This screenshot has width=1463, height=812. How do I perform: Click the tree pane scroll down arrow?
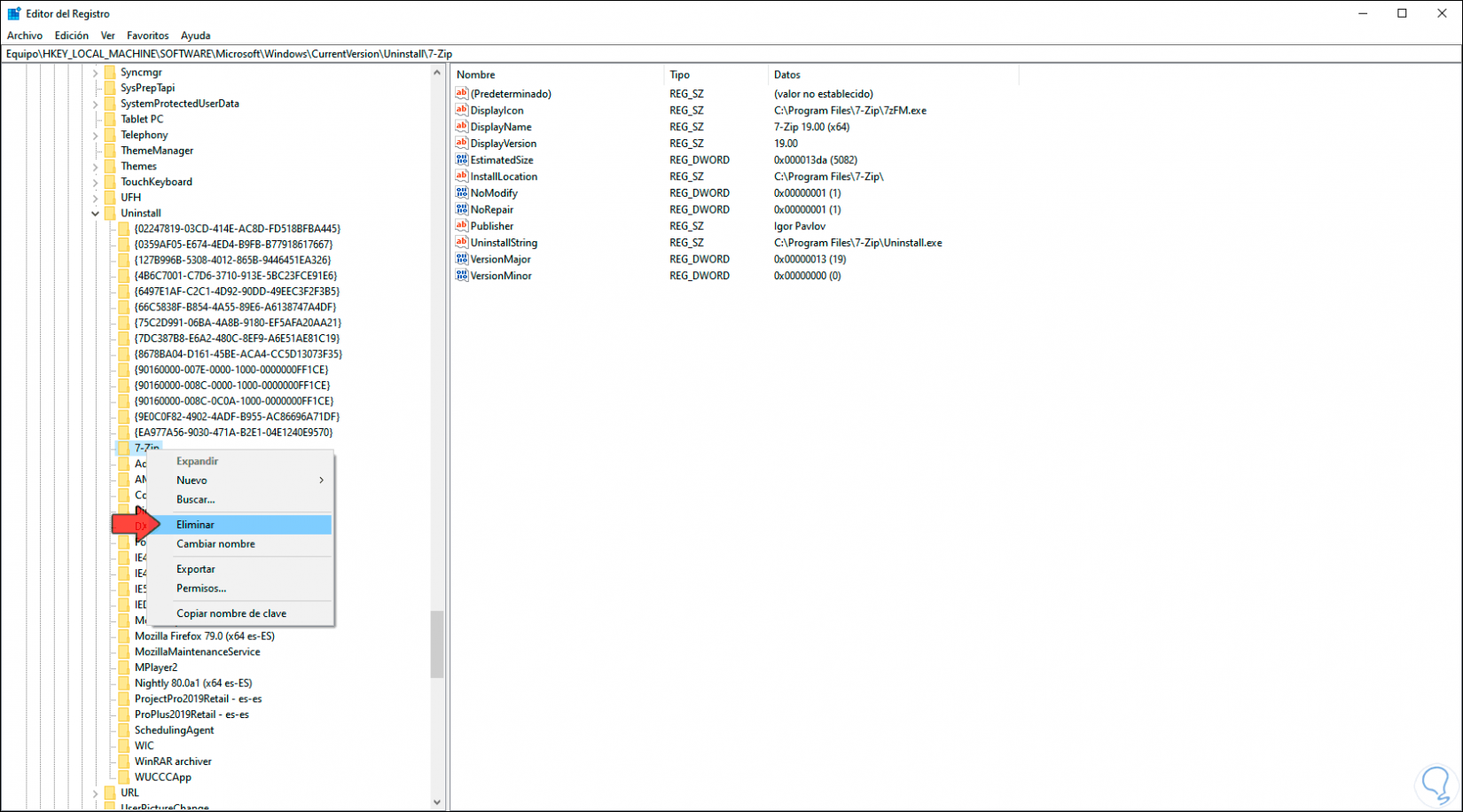tap(437, 802)
